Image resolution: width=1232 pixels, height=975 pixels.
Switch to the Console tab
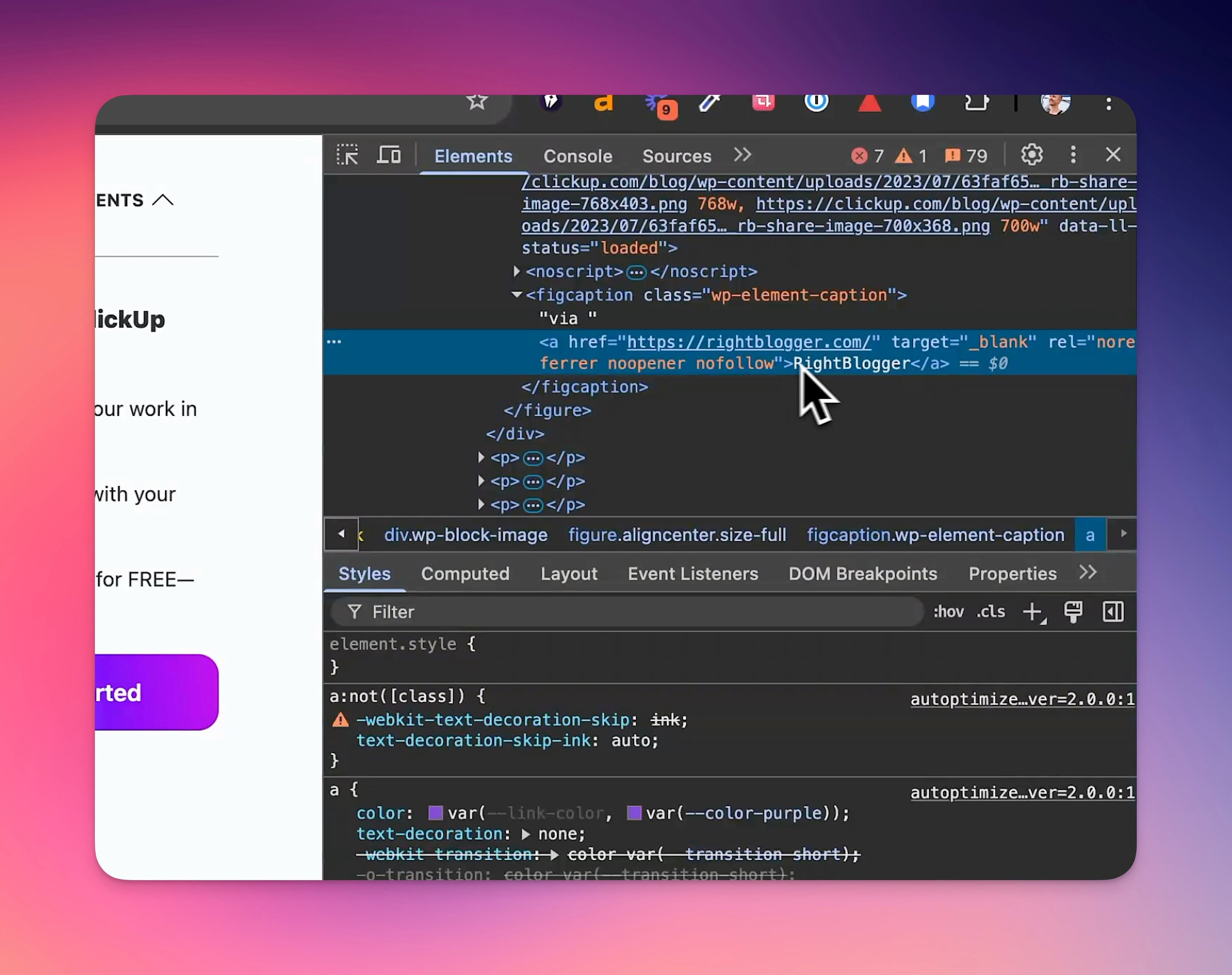(x=577, y=156)
